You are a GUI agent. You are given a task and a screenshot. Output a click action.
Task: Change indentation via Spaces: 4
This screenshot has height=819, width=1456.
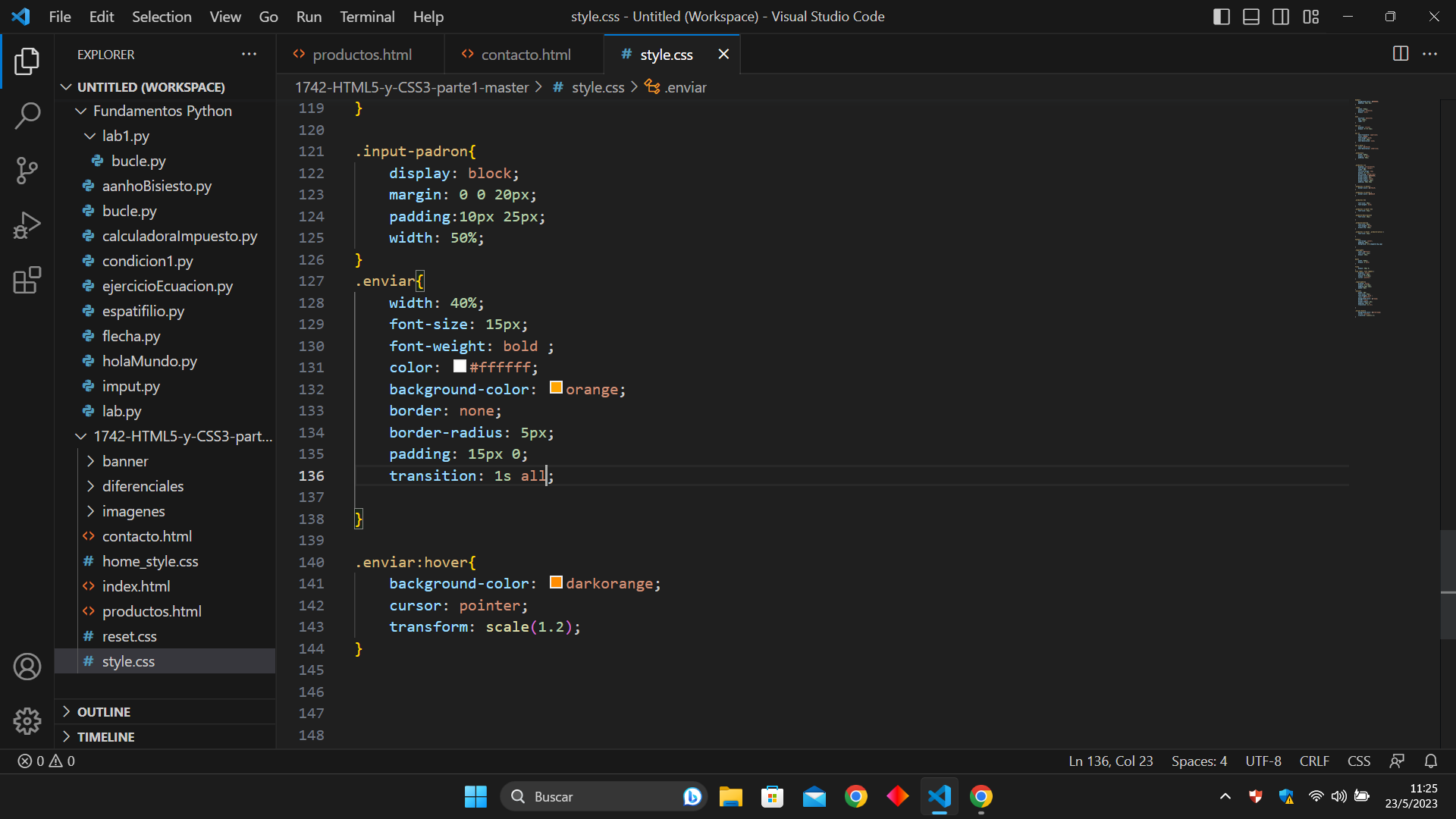point(1199,761)
